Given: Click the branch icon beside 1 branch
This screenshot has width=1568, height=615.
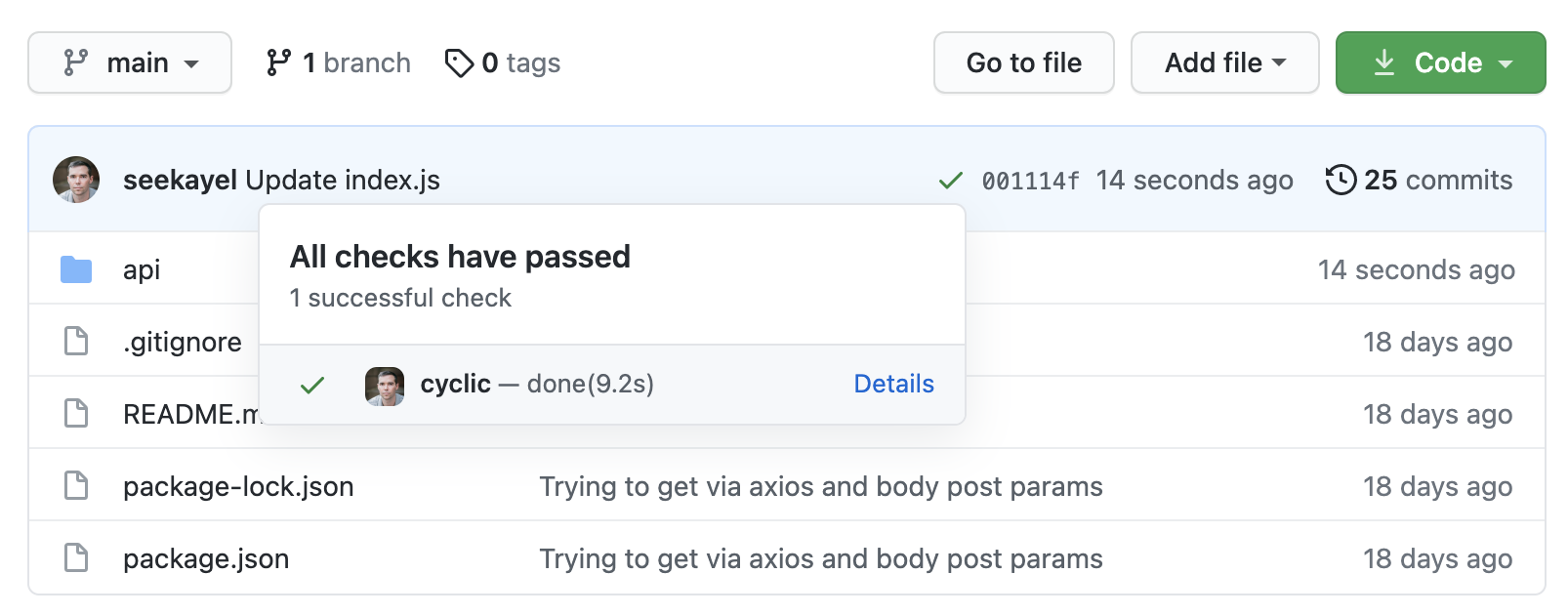Looking at the screenshot, I should point(278,63).
